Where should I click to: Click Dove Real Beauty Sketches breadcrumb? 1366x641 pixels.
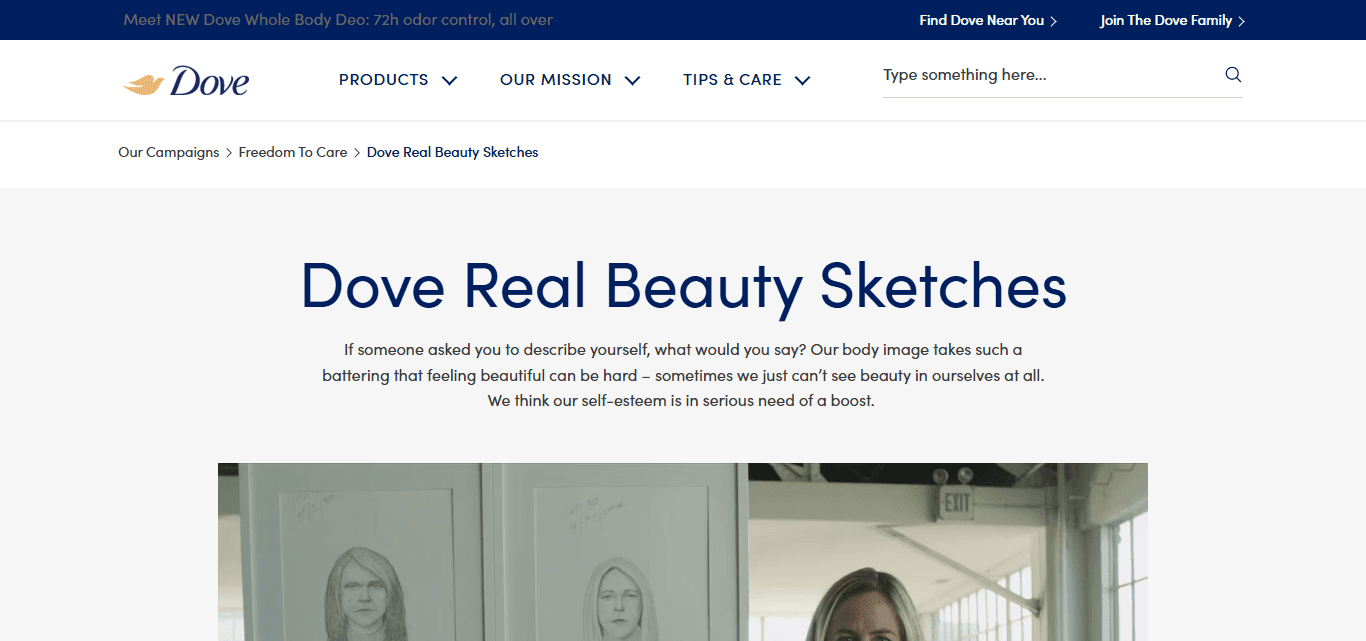pos(452,152)
